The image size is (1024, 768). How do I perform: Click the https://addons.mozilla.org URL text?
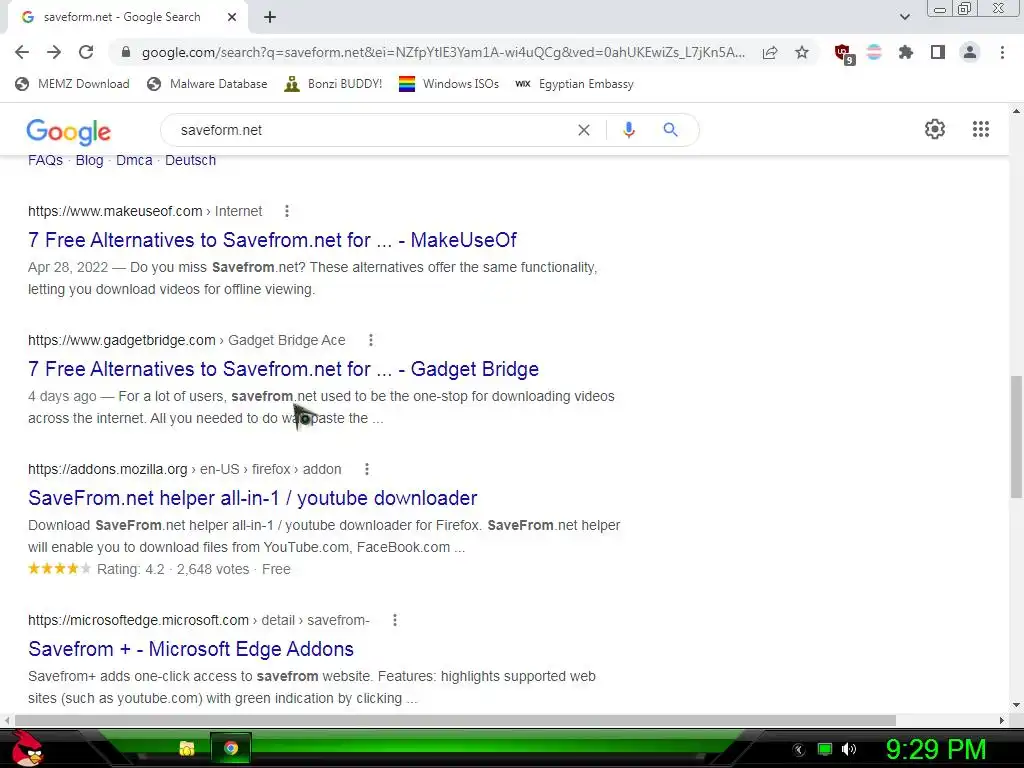108,469
